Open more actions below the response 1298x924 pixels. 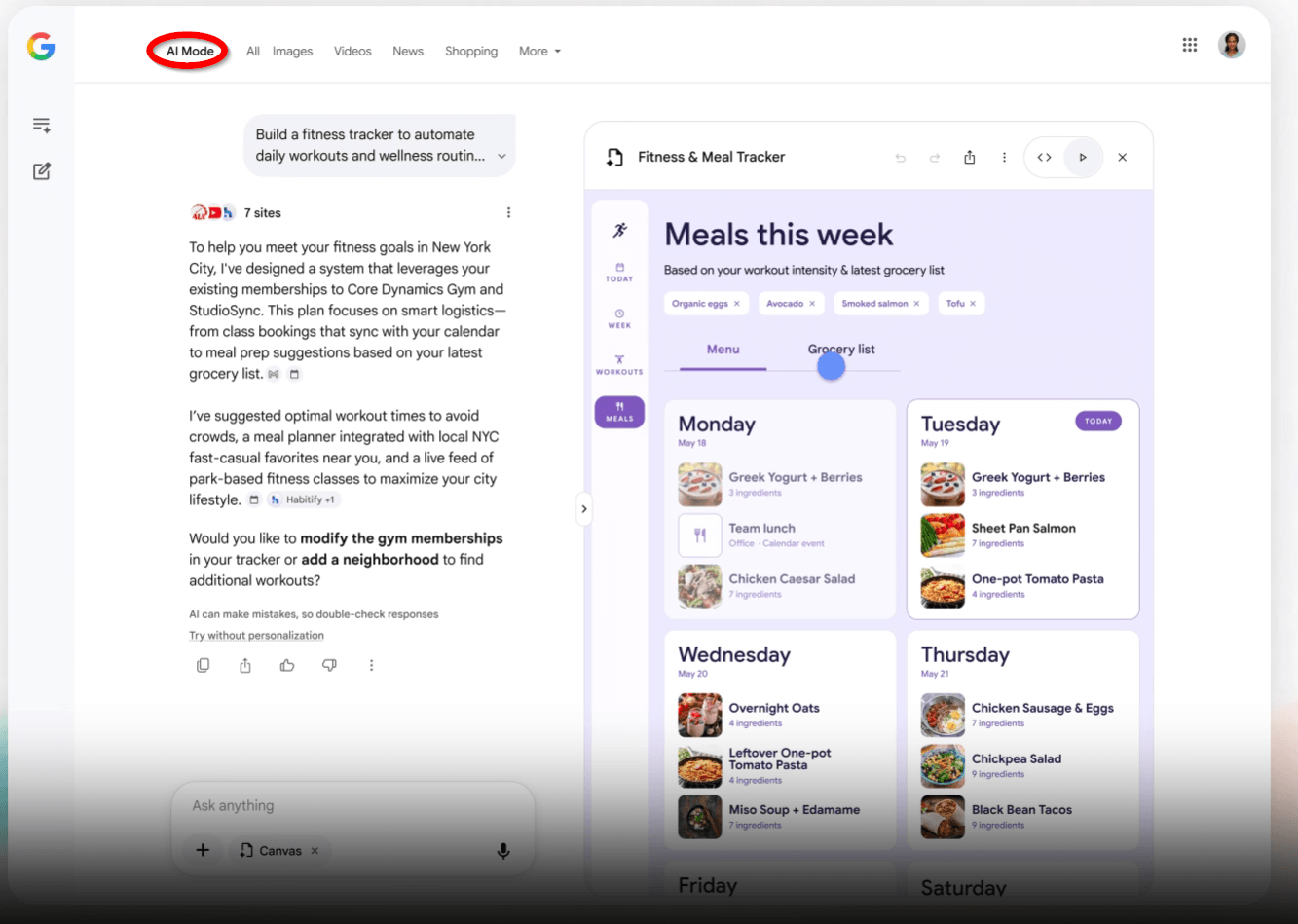pos(371,665)
